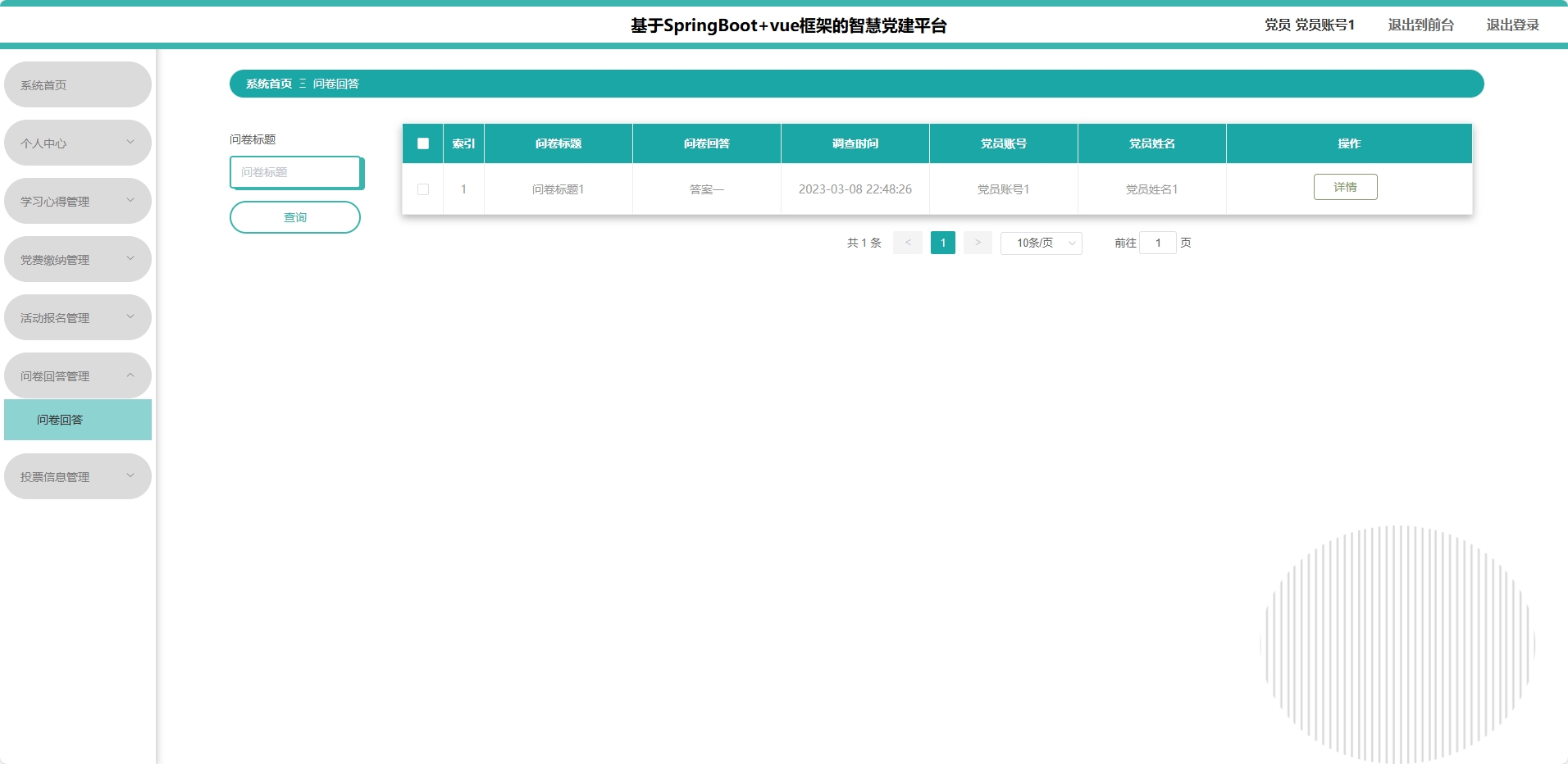Click the 问卷回答 breadcrumb item

point(336,84)
